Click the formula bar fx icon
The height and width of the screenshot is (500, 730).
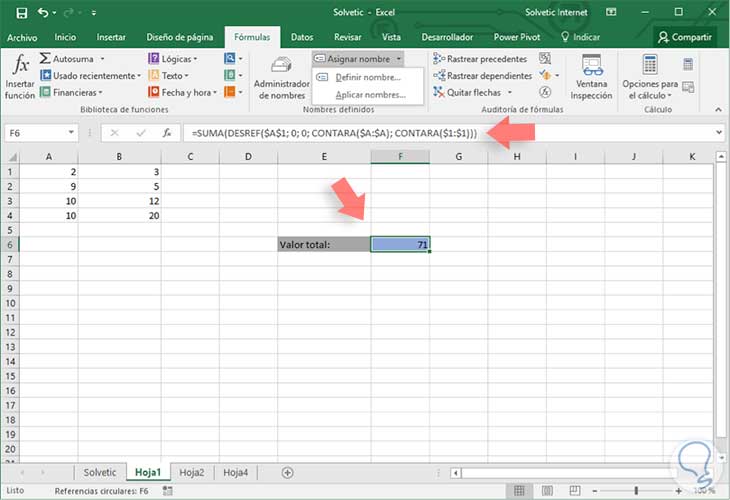(167, 133)
